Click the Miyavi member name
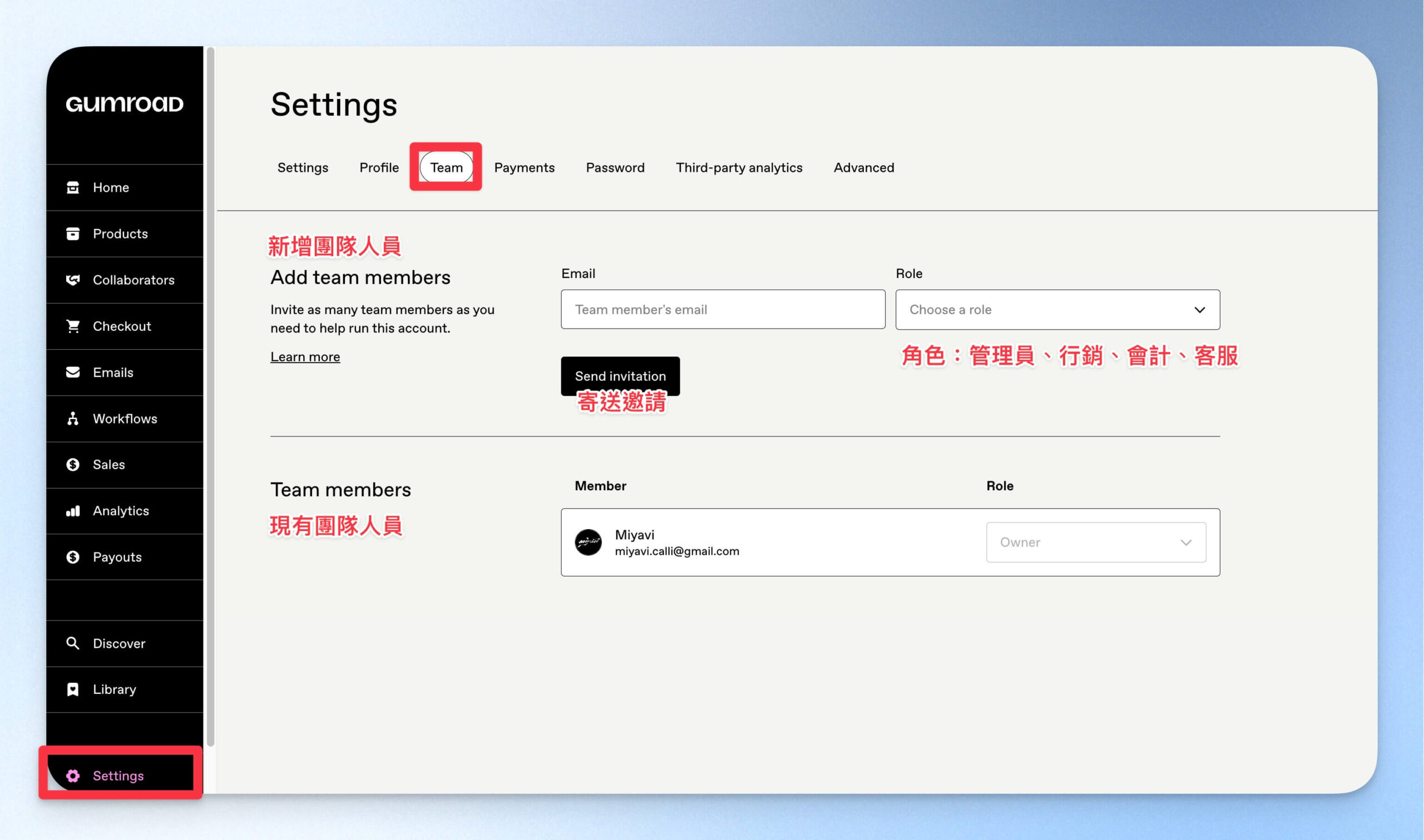Viewport: 1424px width, 840px height. 635,535
